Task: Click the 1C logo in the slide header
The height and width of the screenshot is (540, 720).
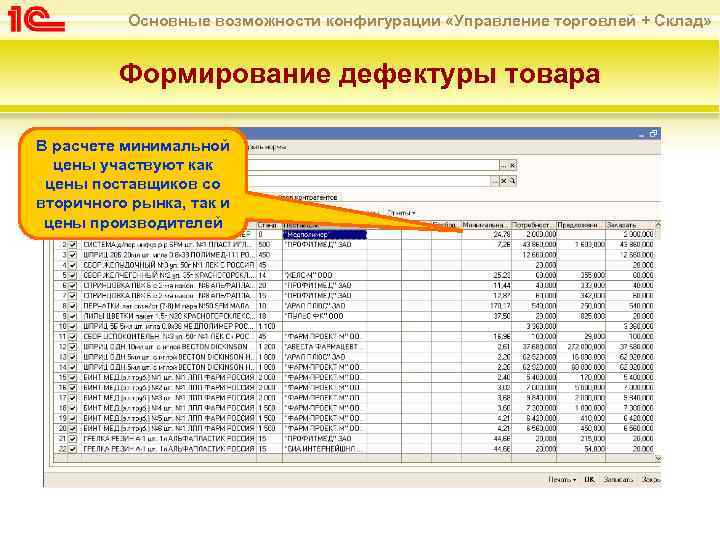Action: (x=36, y=19)
